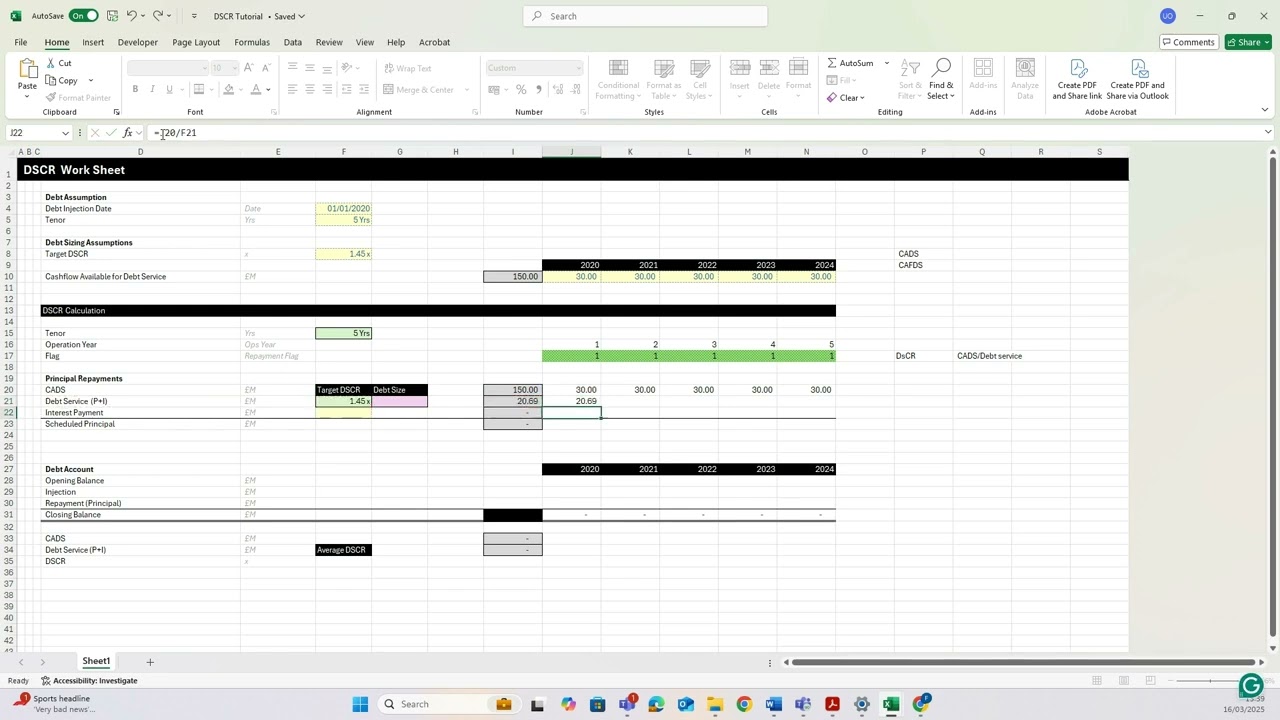The width and height of the screenshot is (1280, 720).
Task: Click the user account avatar
Action: point(1167,16)
